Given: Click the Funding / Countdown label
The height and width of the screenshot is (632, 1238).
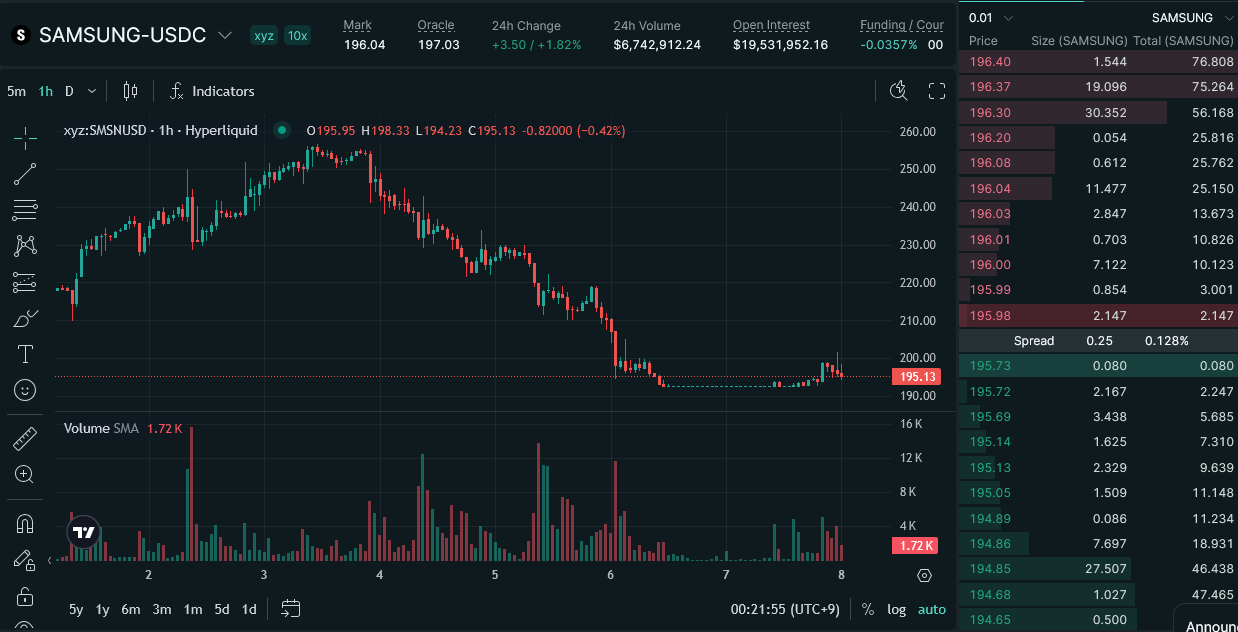Looking at the screenshot, I should pos(901,25).
